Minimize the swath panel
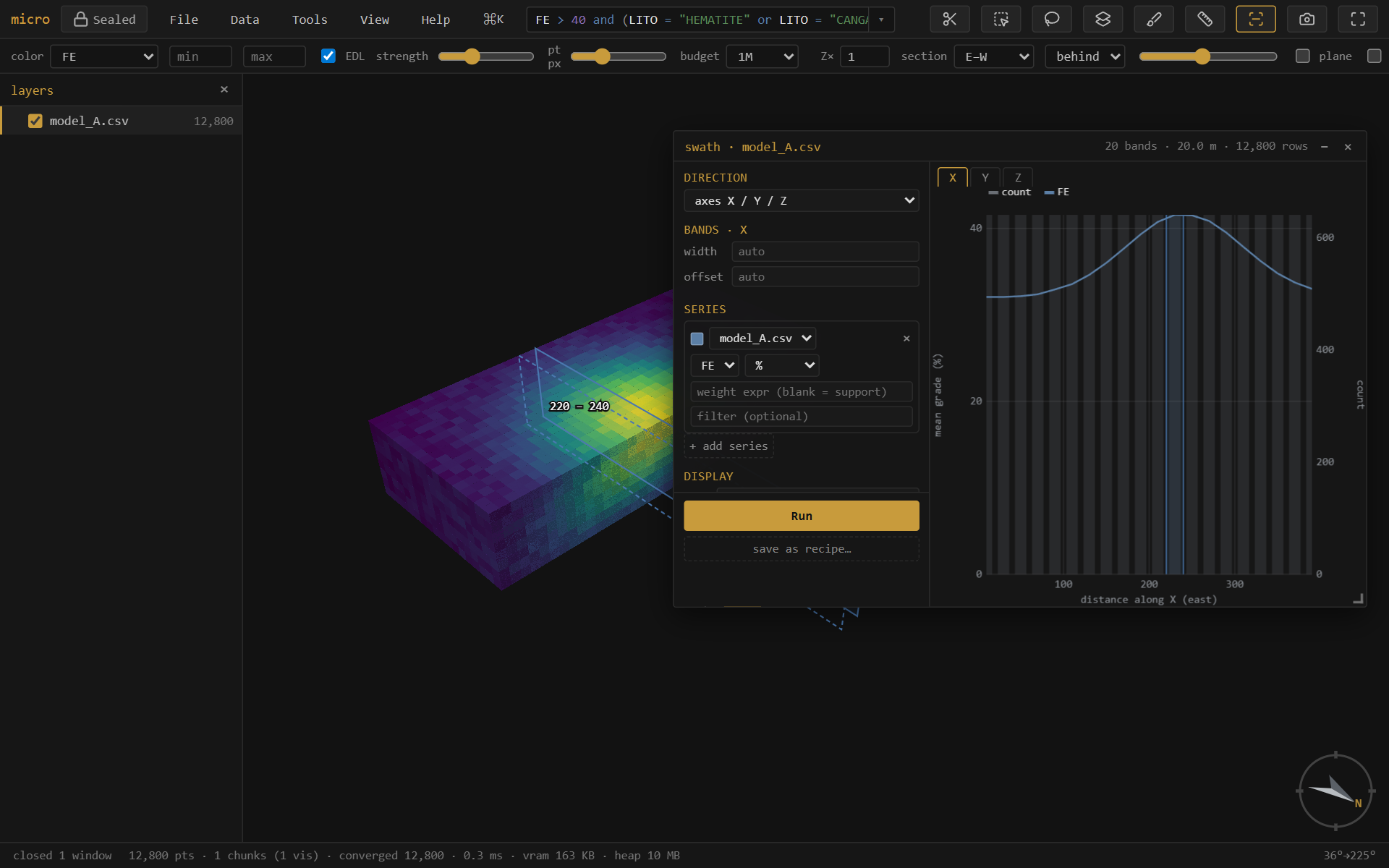This screenshot has width=1389, height=868. pyautogui.click(x=1325, y=147)
